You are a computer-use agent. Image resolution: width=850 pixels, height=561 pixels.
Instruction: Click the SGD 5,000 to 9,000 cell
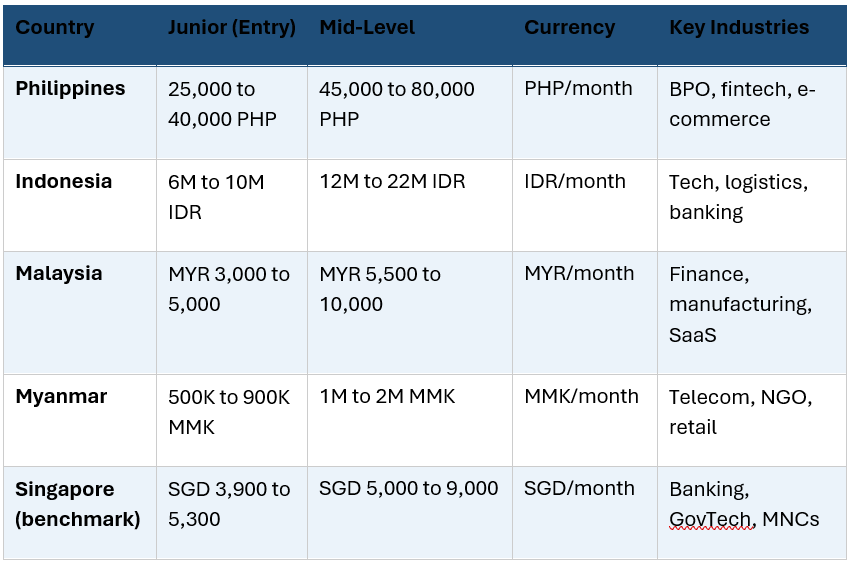[410, 512]
